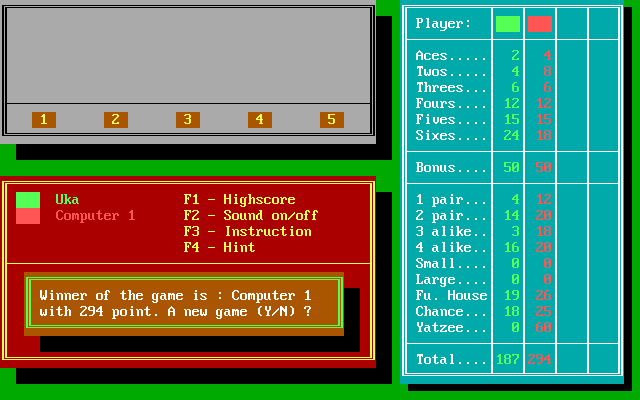This screenshot has width=640, height=400.
Task: Choose F4 - Hint
Action: point(219,247)
